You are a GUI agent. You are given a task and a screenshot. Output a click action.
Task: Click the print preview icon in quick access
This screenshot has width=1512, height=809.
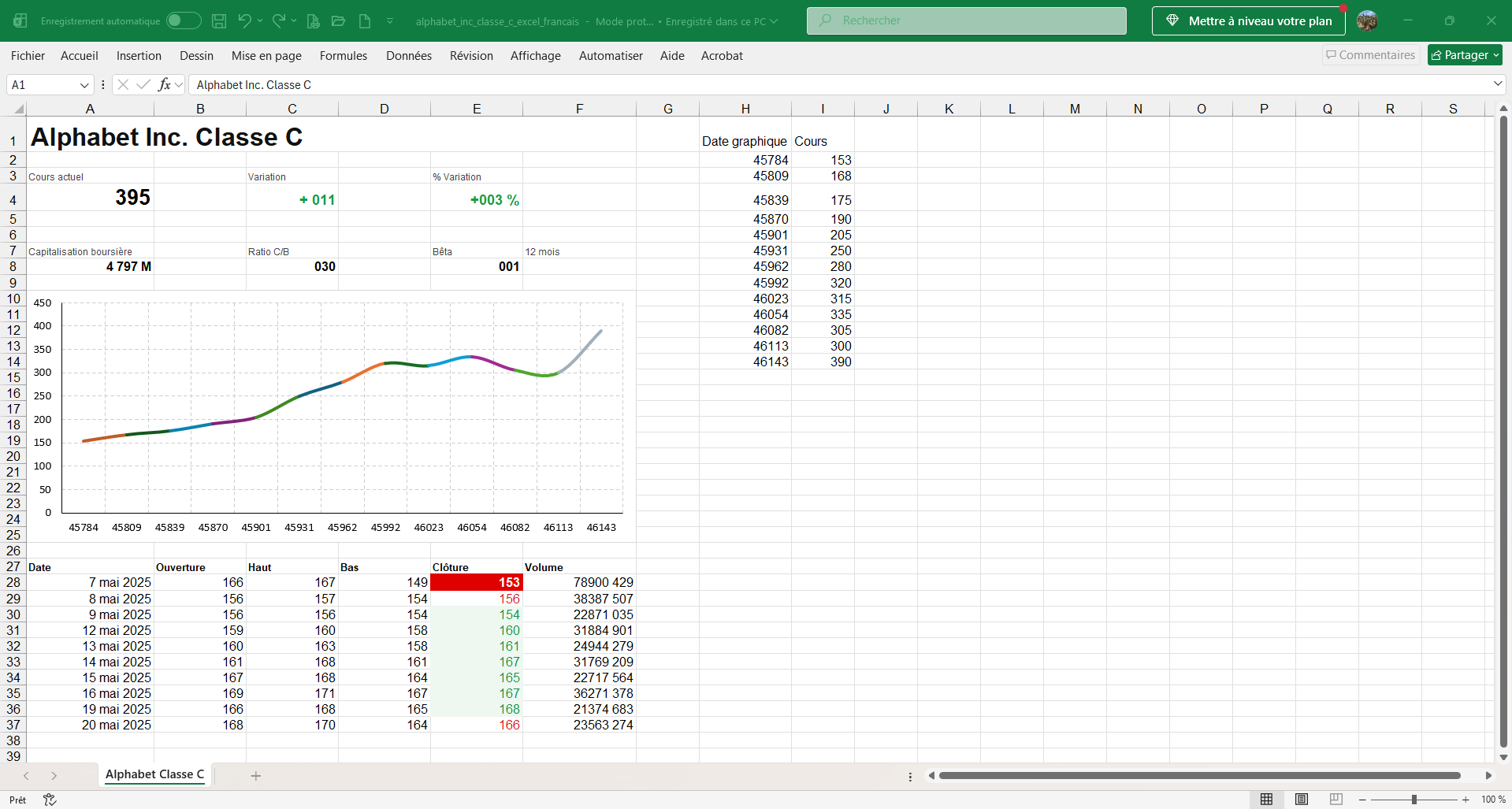point(313,21)
